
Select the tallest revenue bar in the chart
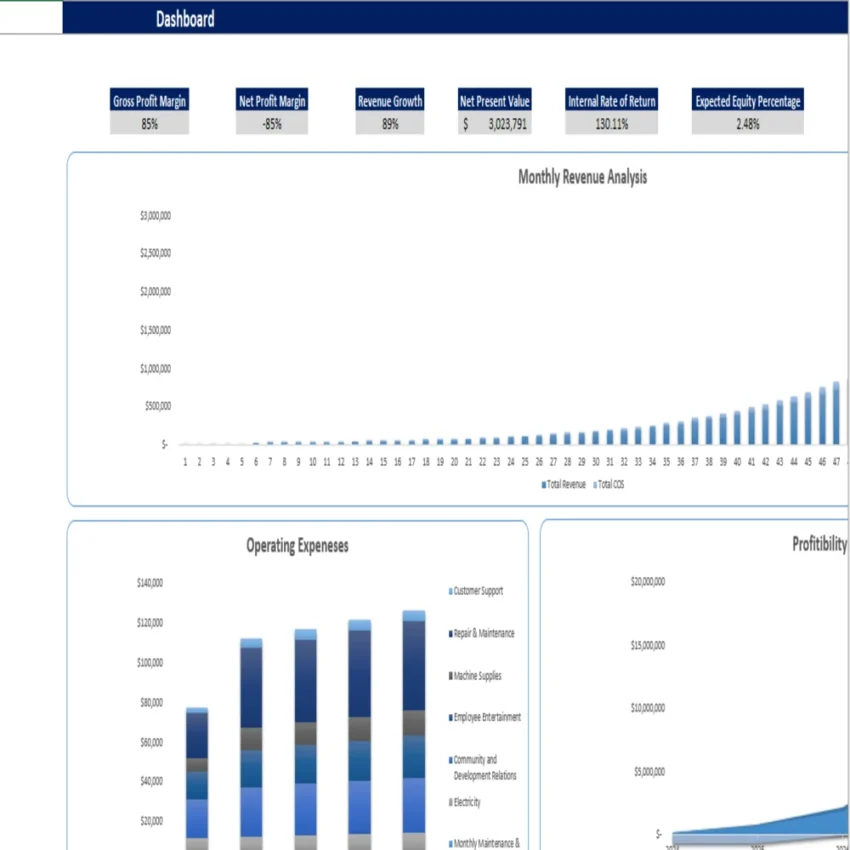[x=835, y=412]
